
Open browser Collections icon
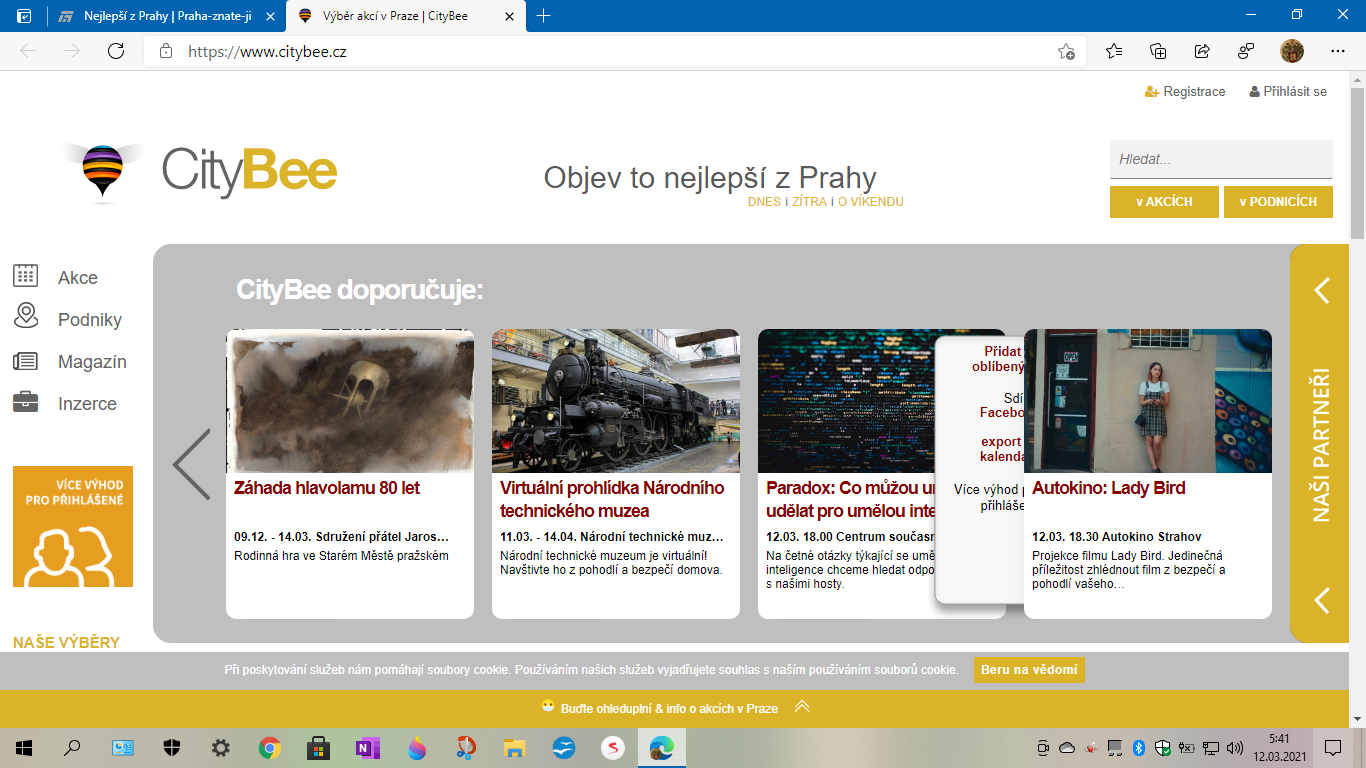pos(1158,51)
